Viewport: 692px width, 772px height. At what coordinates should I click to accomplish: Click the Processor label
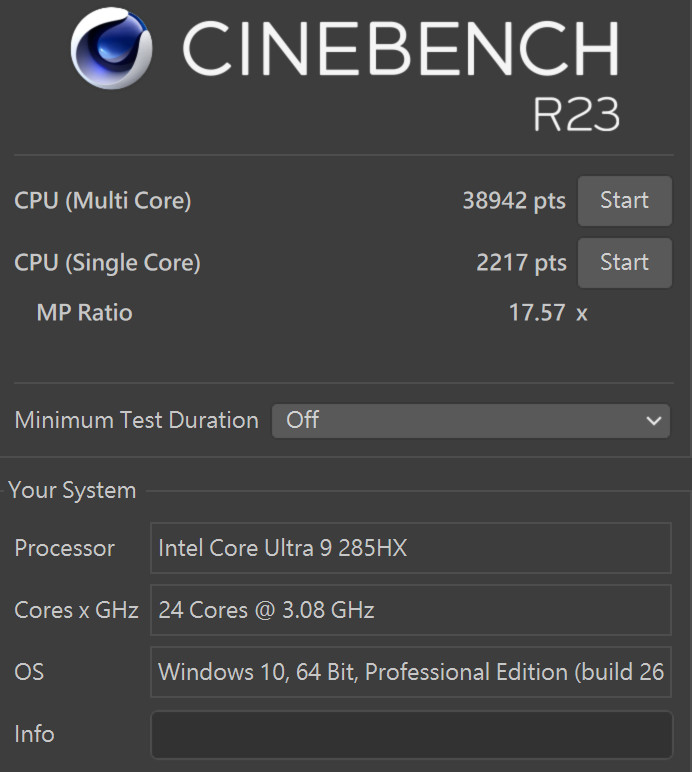pyautogui.click(x=64, y=548)
